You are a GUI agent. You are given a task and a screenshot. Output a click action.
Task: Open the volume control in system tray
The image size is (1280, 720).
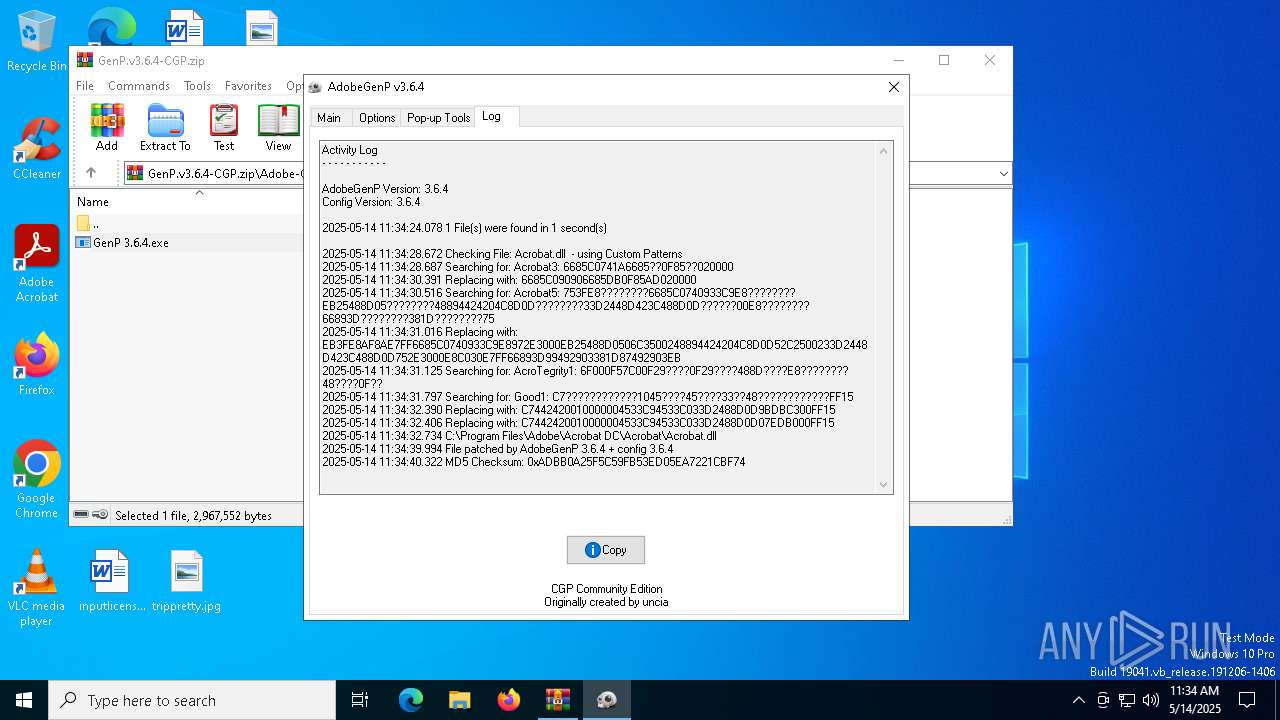click(x=1150, y=700)
